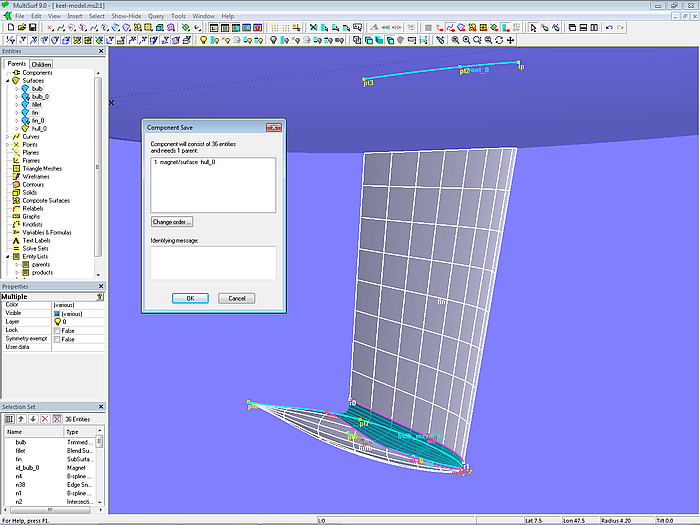700x525 pixels.
Task: Click the light bulb show-all icon
Action: click(x=203, y=40)
